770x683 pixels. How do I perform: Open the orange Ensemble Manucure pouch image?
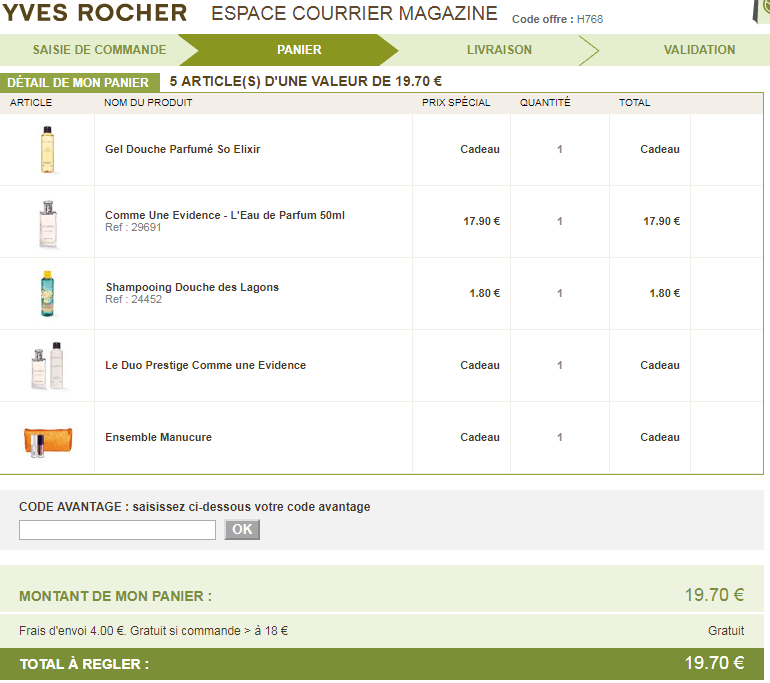(47, 438)
